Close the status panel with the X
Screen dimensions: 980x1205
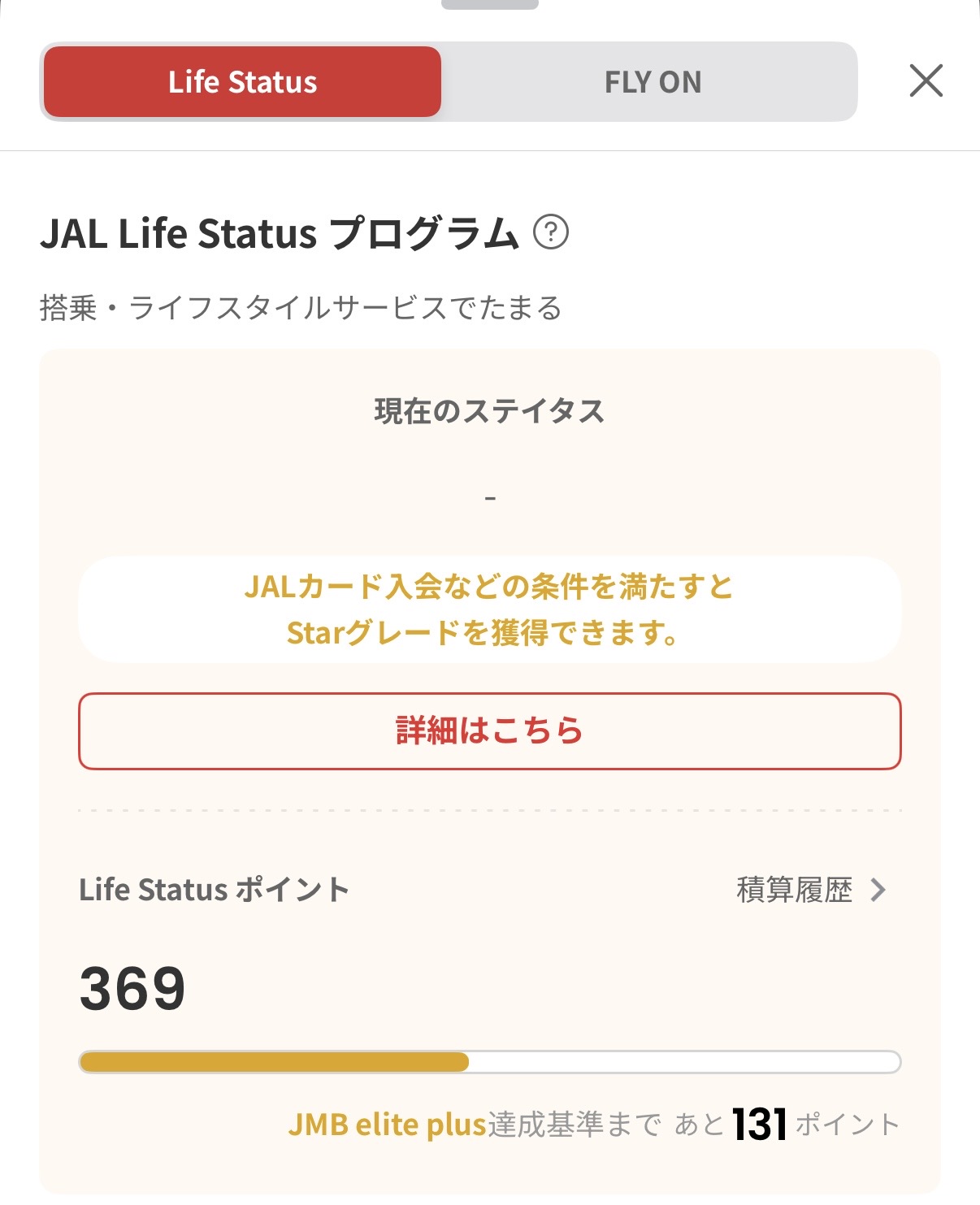point(926,81)
